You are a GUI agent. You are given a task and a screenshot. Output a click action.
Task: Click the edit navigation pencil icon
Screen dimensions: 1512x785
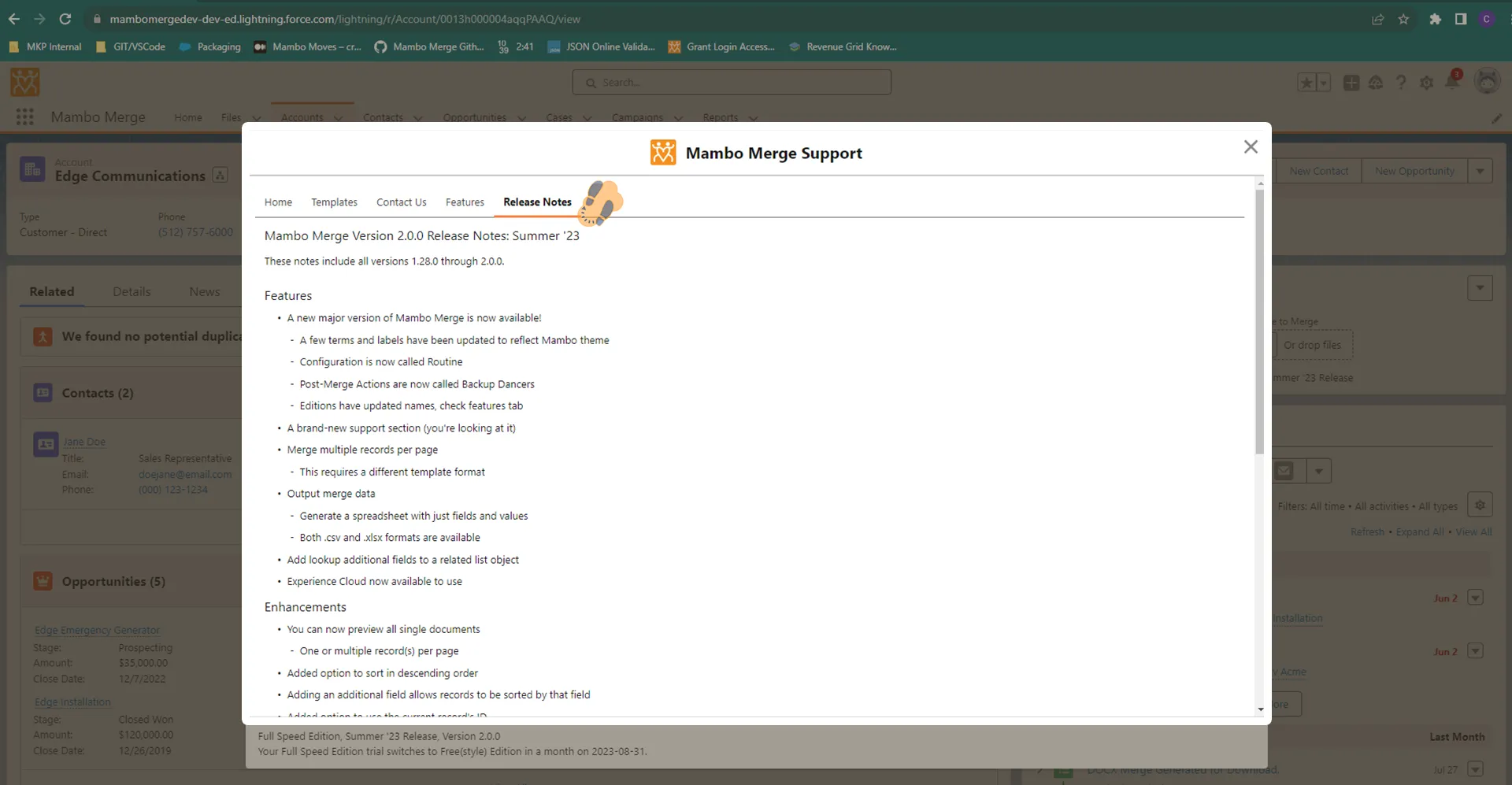[x=1496, y=118]
